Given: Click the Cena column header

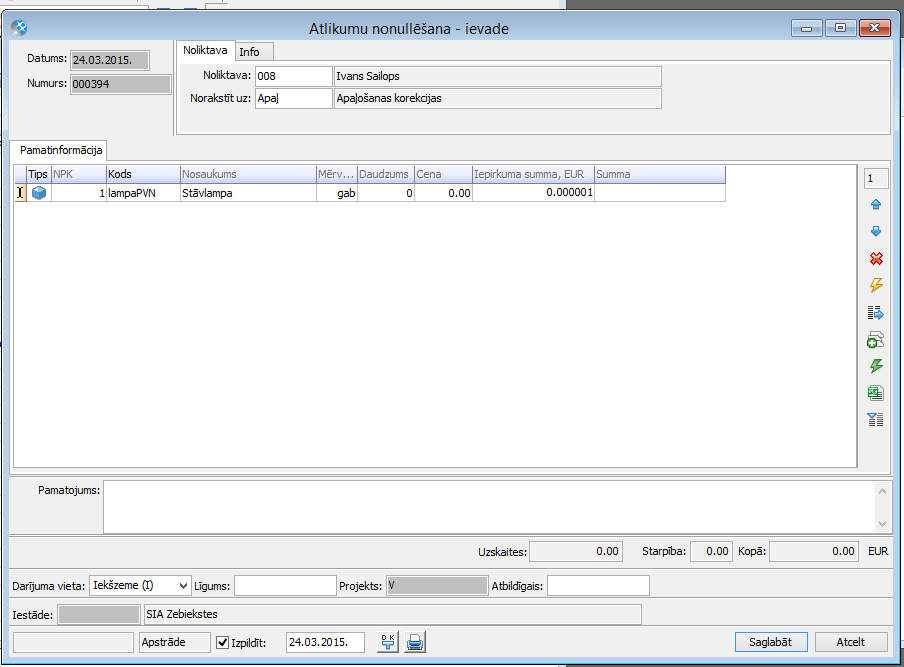Looking at the screenshot, I should 443,174.
